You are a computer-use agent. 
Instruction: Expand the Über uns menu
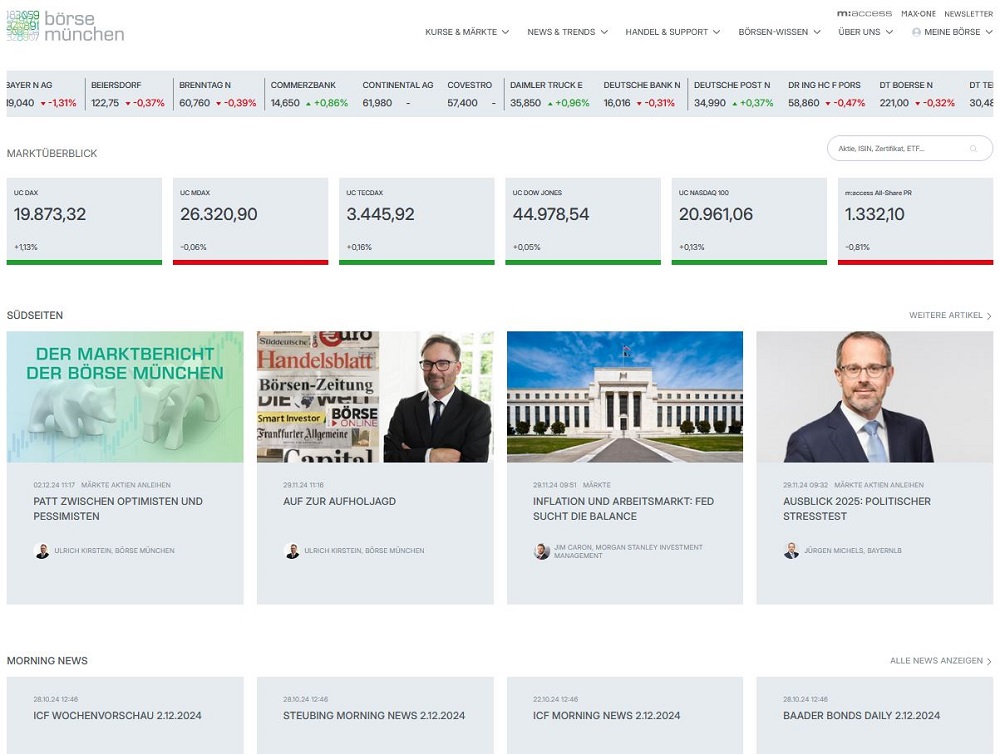(x=865, y=32)
